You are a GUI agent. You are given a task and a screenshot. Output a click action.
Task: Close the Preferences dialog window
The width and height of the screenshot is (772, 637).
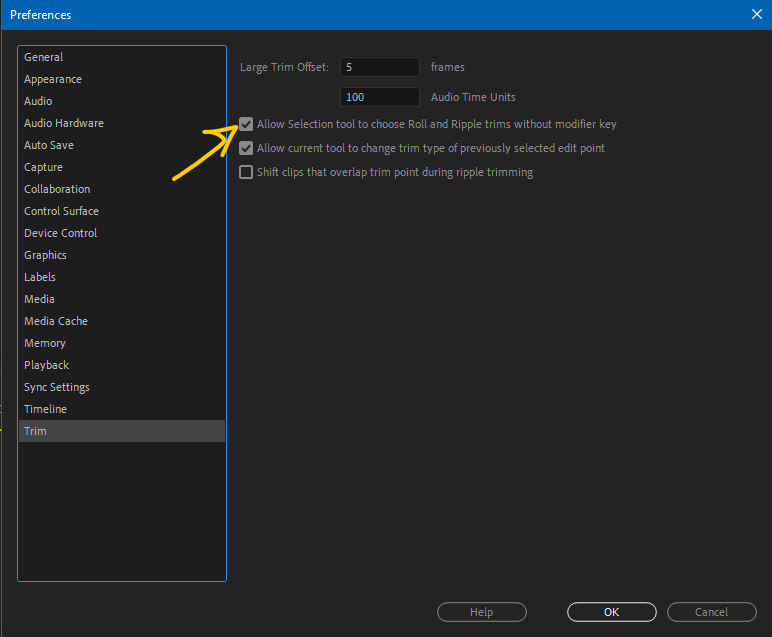(756, 14)
